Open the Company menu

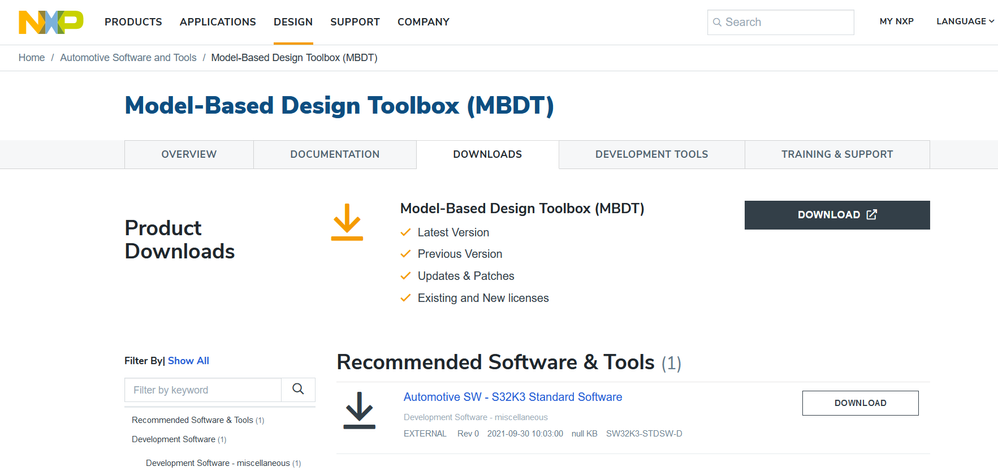click(423, 22)
